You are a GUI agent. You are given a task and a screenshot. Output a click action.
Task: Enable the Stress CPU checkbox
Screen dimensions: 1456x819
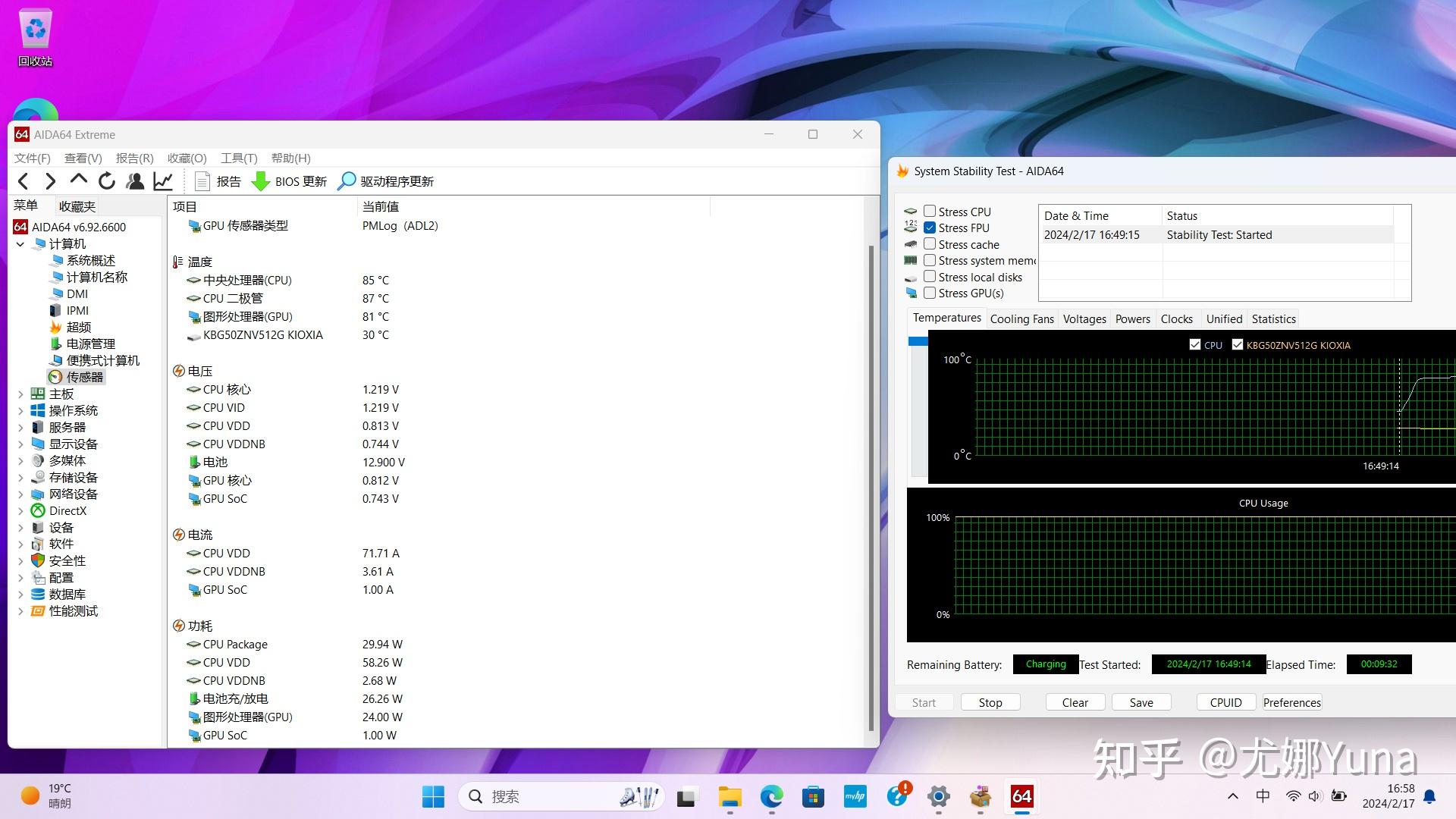pos(930,212)
